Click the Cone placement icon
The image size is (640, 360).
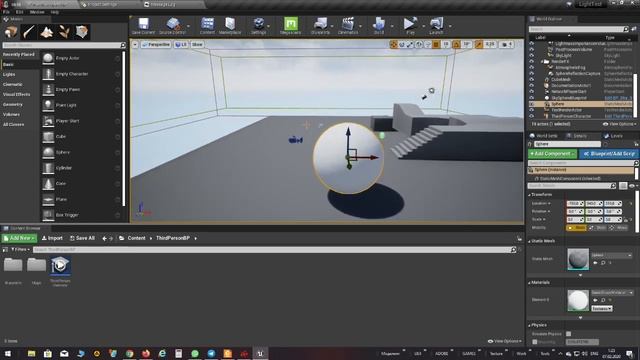coord(48,184)
